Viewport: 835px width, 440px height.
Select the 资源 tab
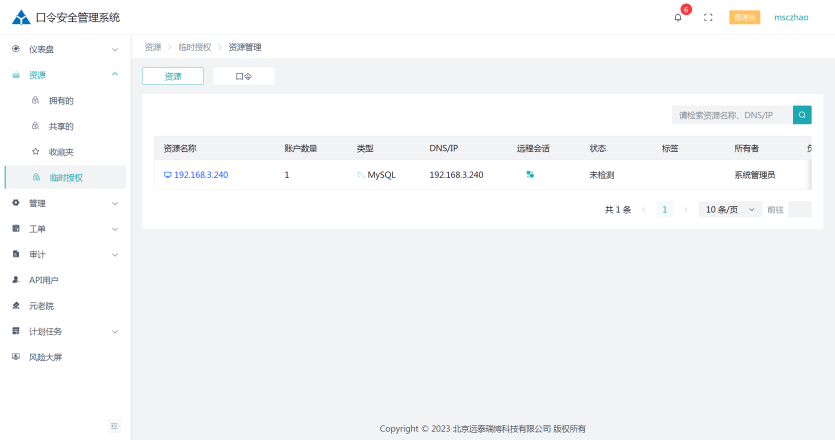click(x=173, y=76)
